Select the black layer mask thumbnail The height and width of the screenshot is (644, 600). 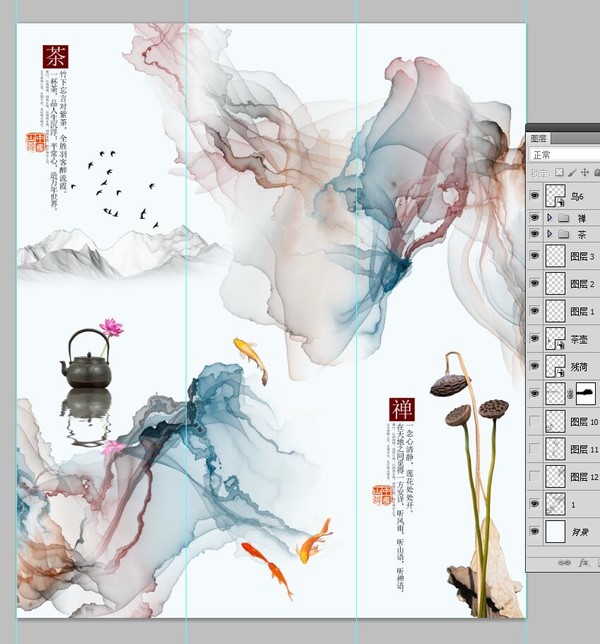coord(586,393)
